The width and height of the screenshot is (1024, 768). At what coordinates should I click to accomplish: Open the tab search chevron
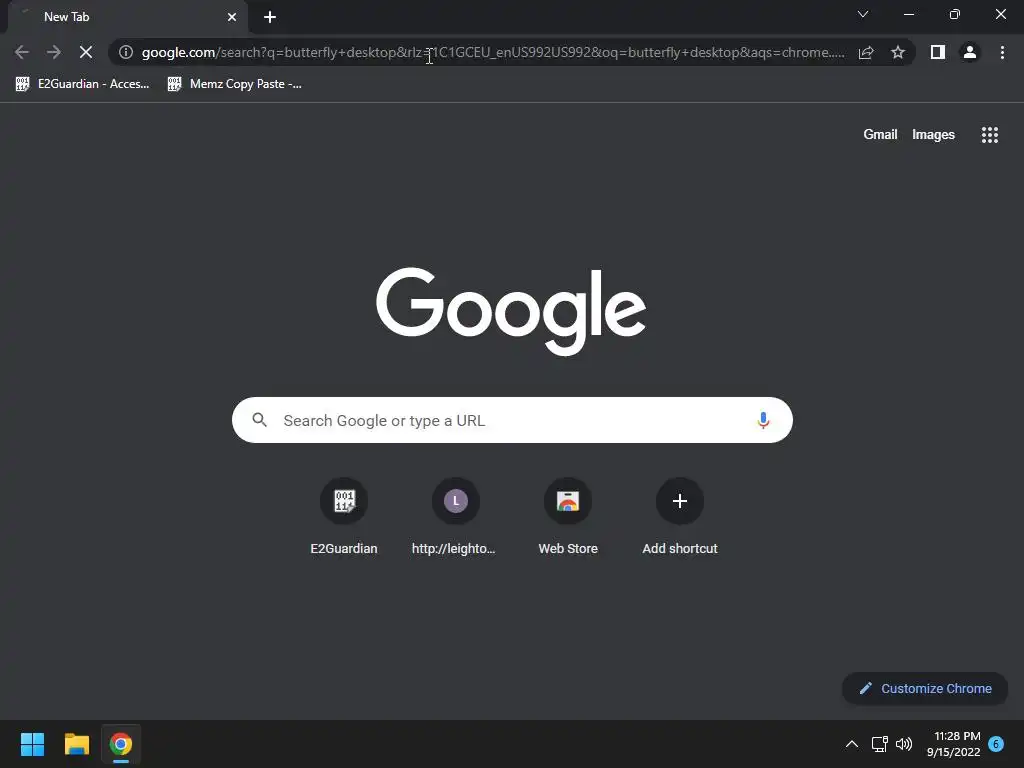[x=863, y=14]
